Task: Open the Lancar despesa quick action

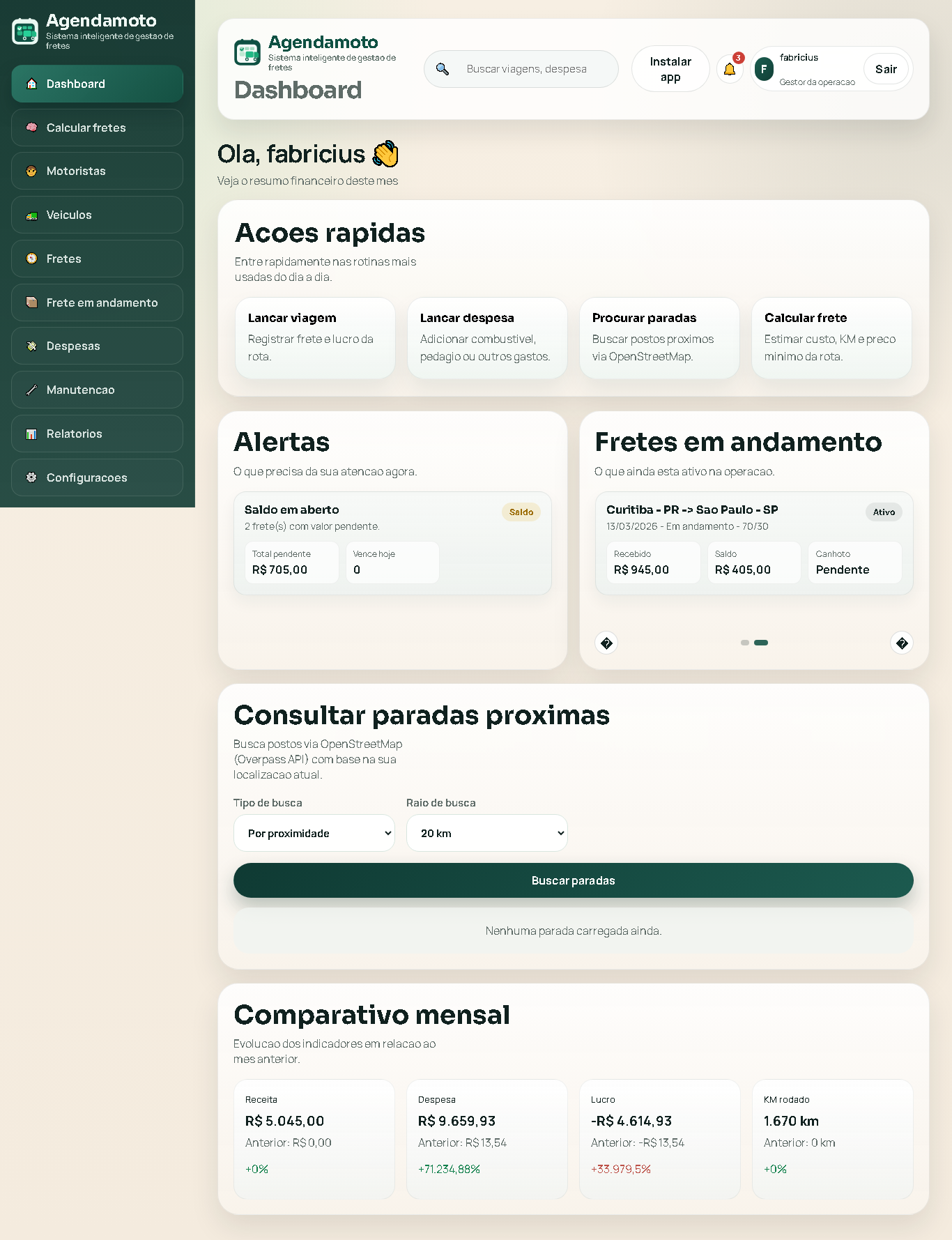Action: 487,338
